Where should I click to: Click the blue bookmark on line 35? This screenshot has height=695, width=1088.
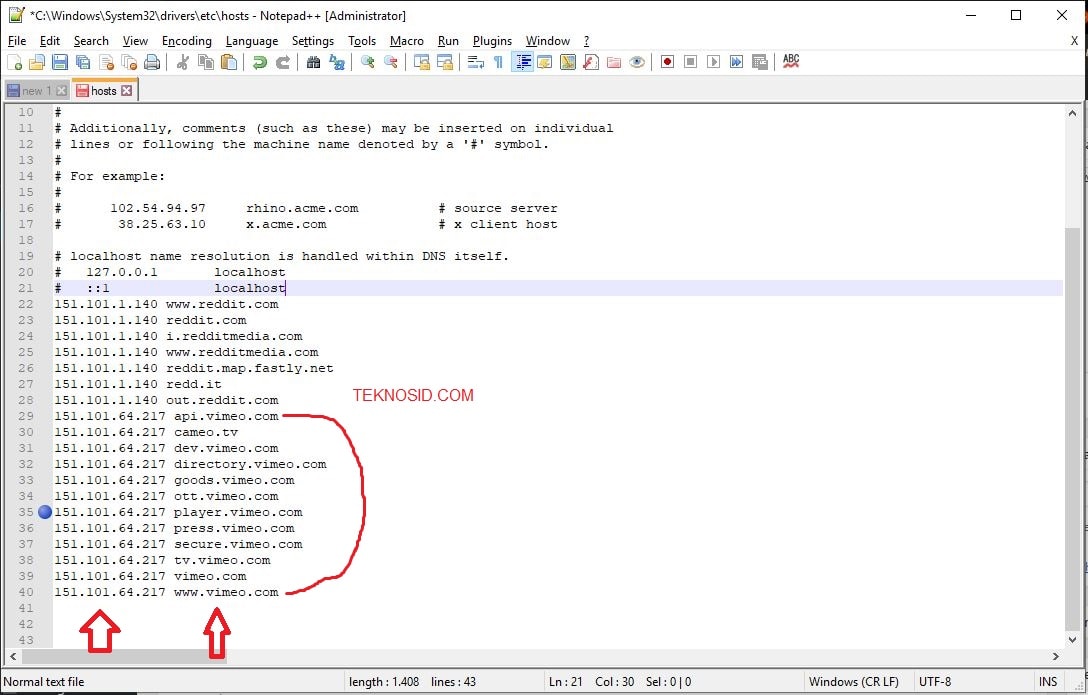(45, 512)
